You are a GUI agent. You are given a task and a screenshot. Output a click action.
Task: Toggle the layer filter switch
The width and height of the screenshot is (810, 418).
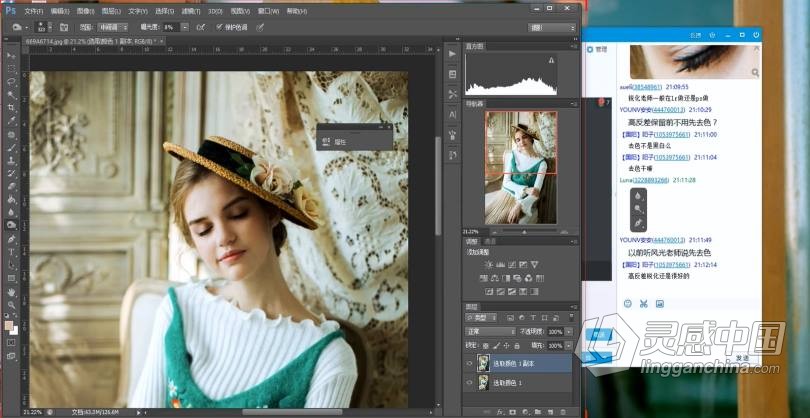(x=571, y=317)
